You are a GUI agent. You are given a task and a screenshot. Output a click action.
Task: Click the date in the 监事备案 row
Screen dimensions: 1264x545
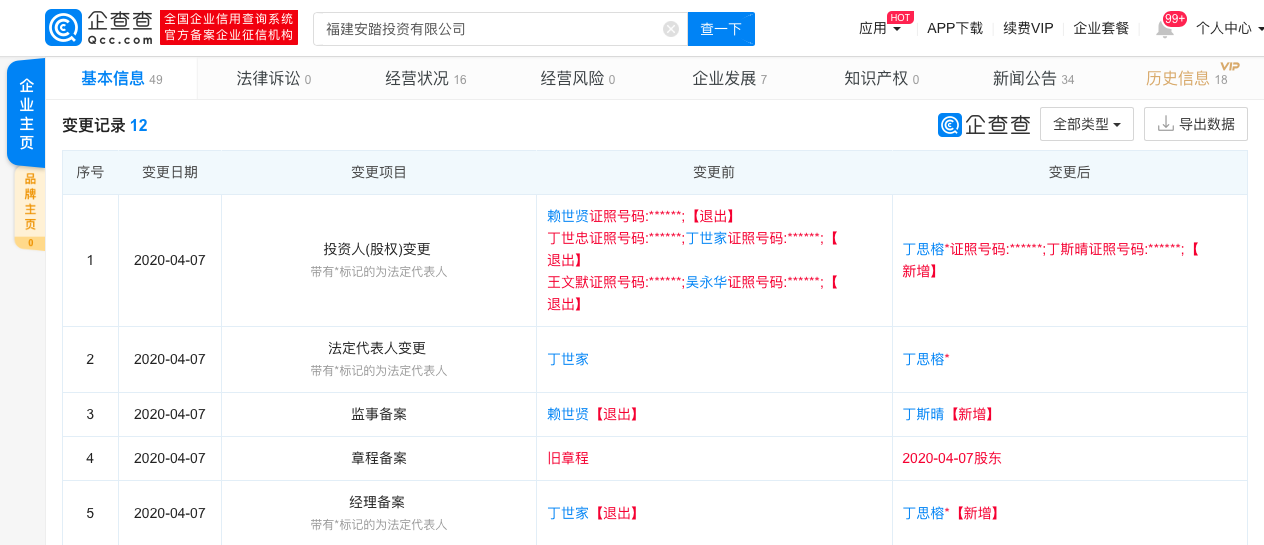point(170,414)
